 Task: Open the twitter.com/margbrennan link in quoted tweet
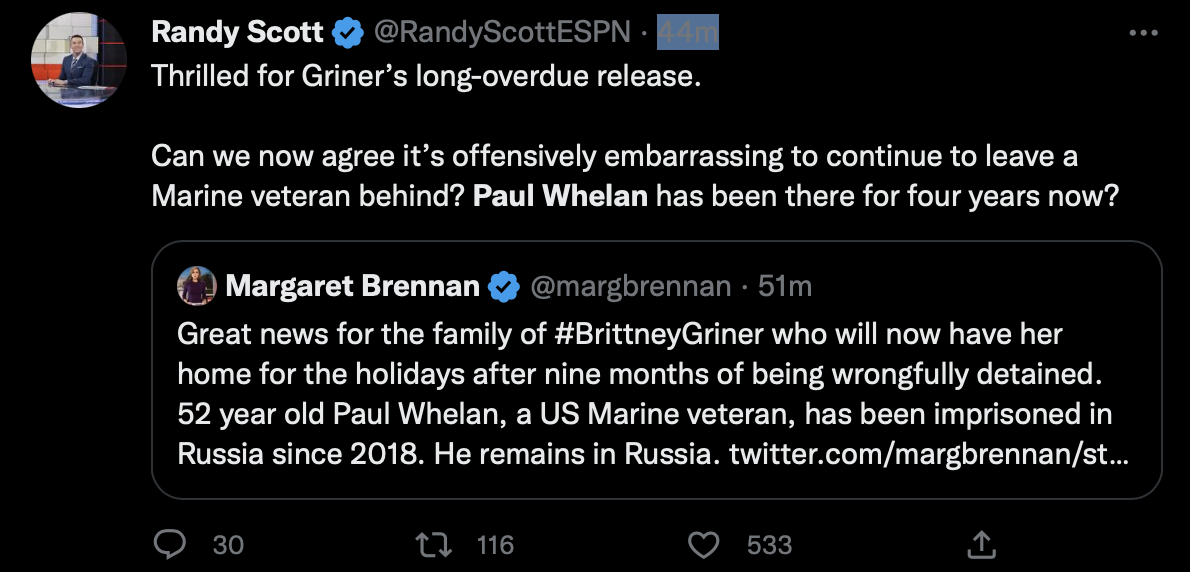pyautogui.click(x=929, y=454)
